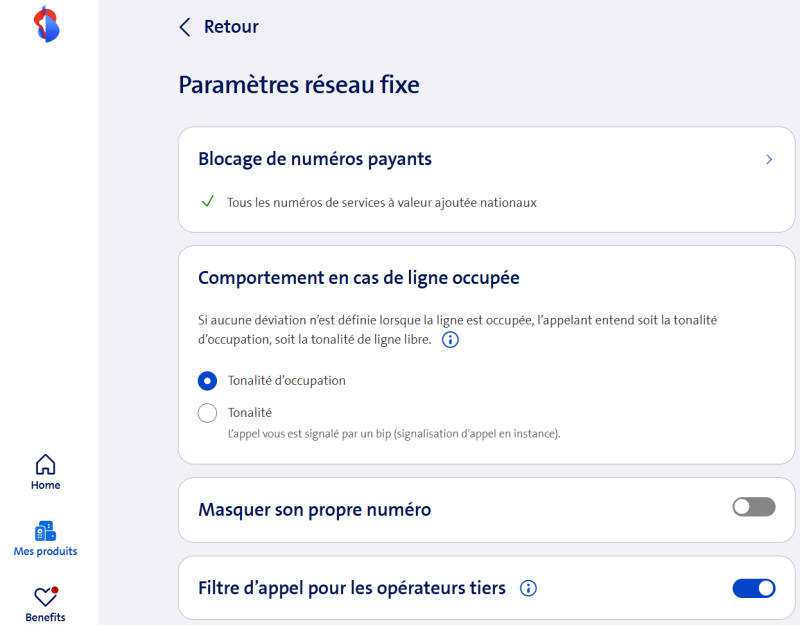Open the Blocage de numéros payants heading

click(315, 159)
